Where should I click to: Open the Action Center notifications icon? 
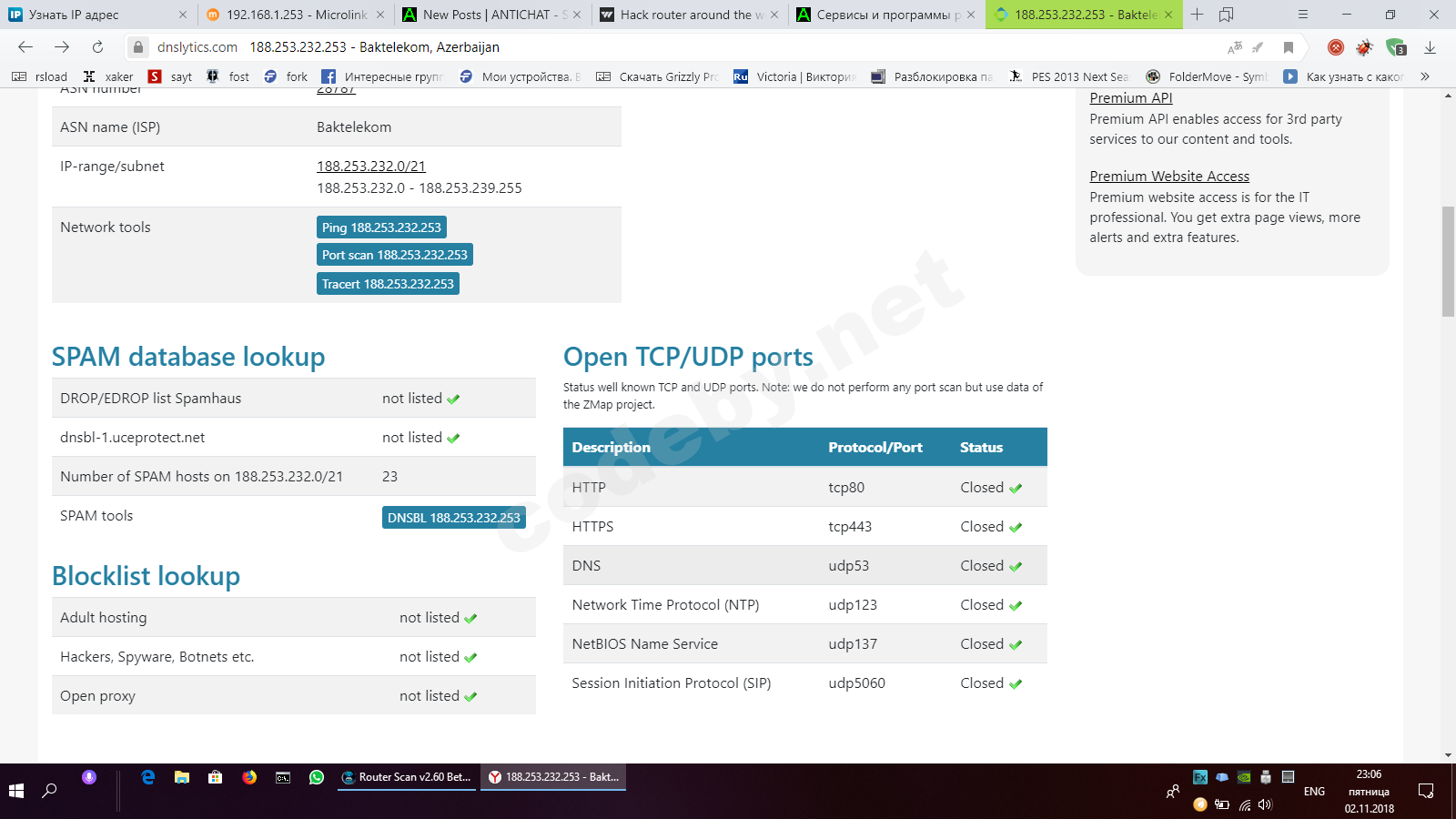point(1426,791)
